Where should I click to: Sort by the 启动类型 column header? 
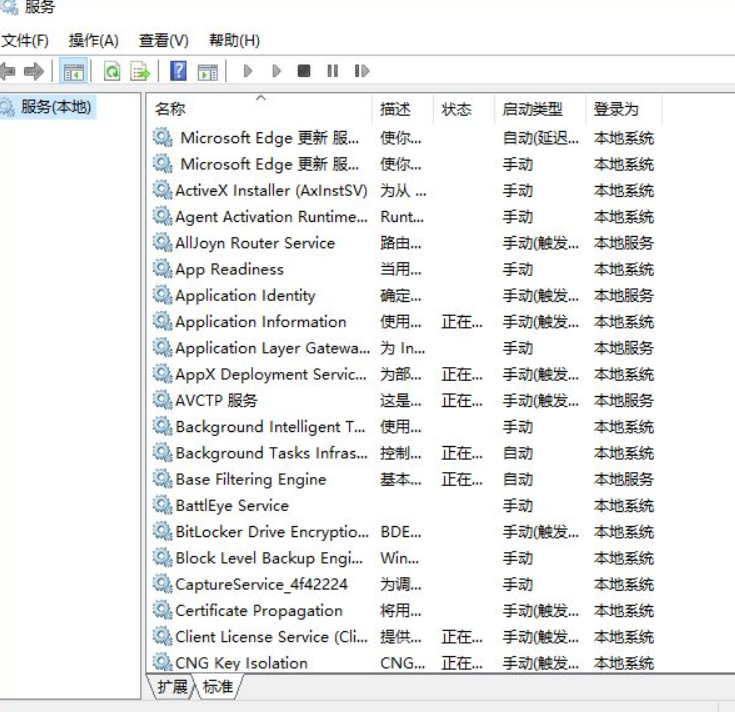[x=540, y=109]
